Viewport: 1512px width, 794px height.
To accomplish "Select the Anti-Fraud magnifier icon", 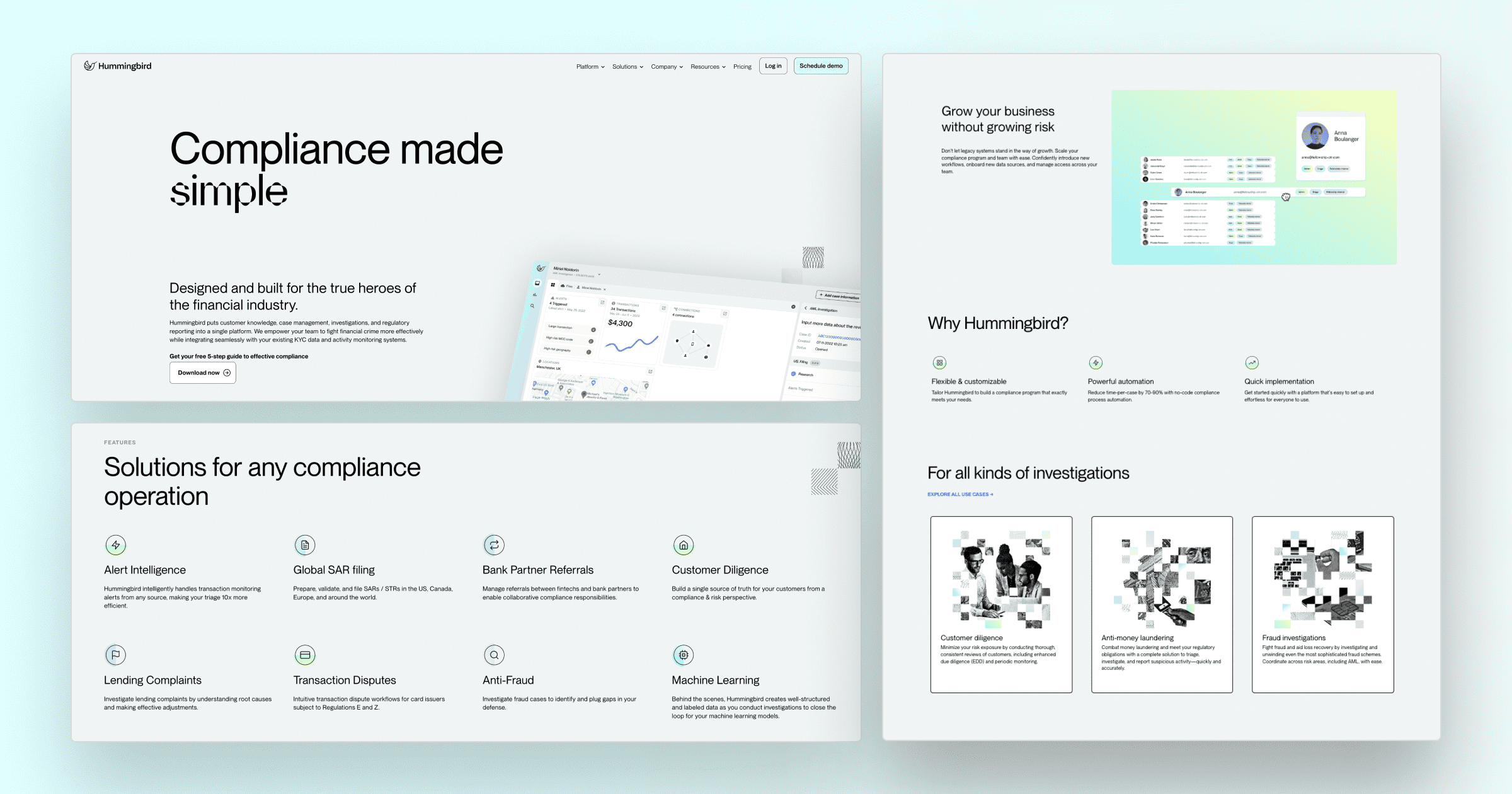I will [x=494, y=654].
